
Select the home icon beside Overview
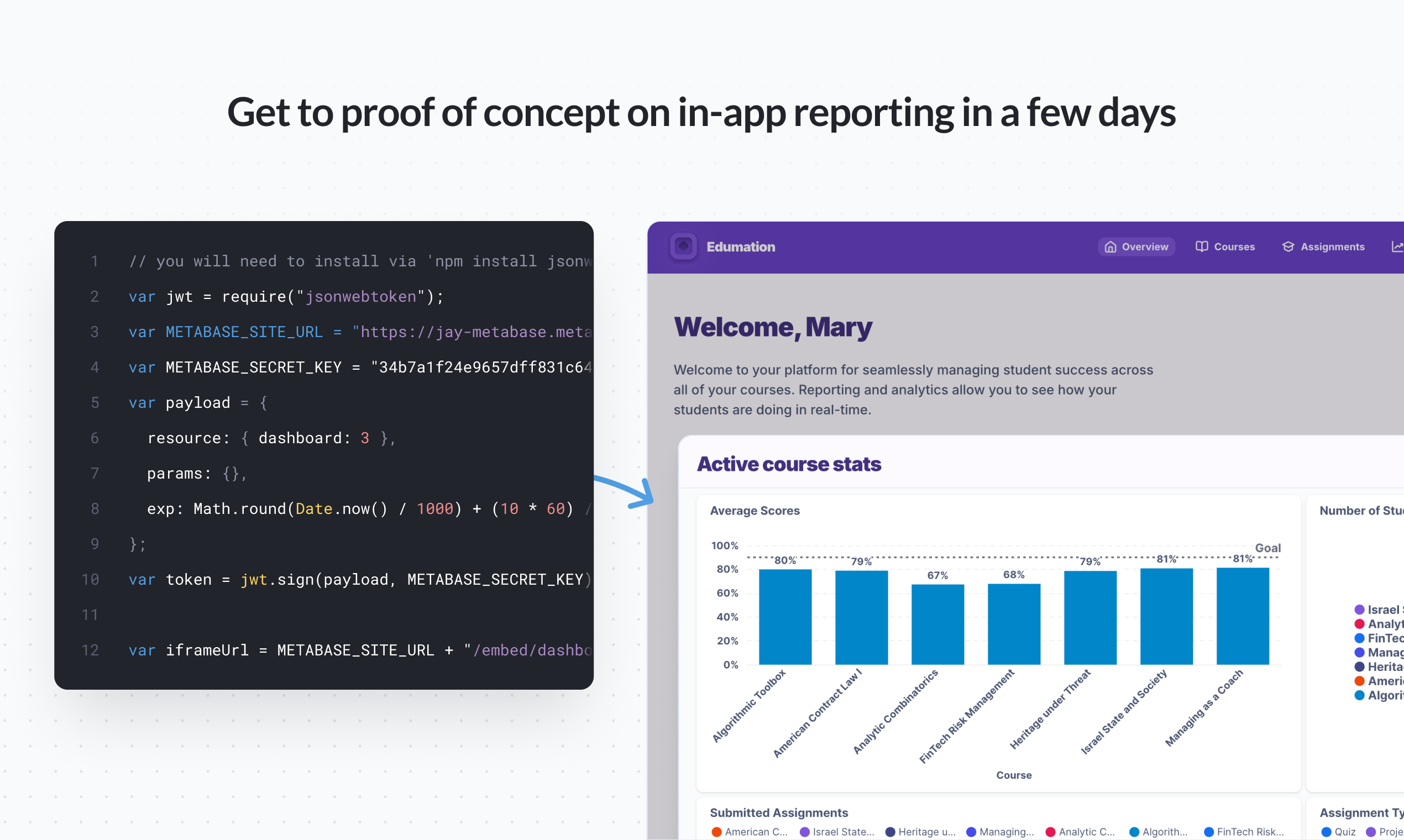pos(1110,247)
